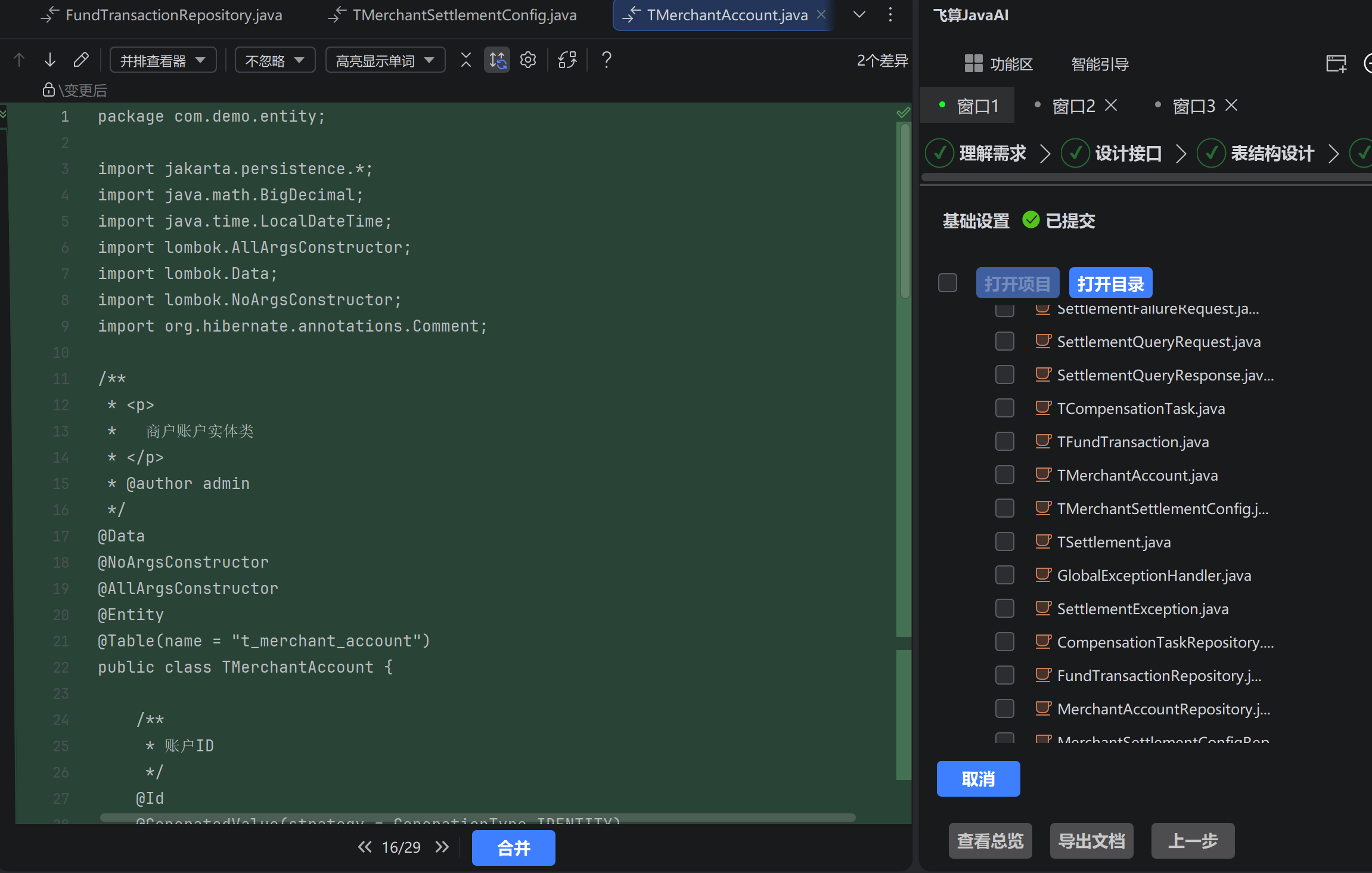1372x873 pixels.
Task: Switch to TMerchantSettlementConfig.java tab
Action: (x=453, y=15)
